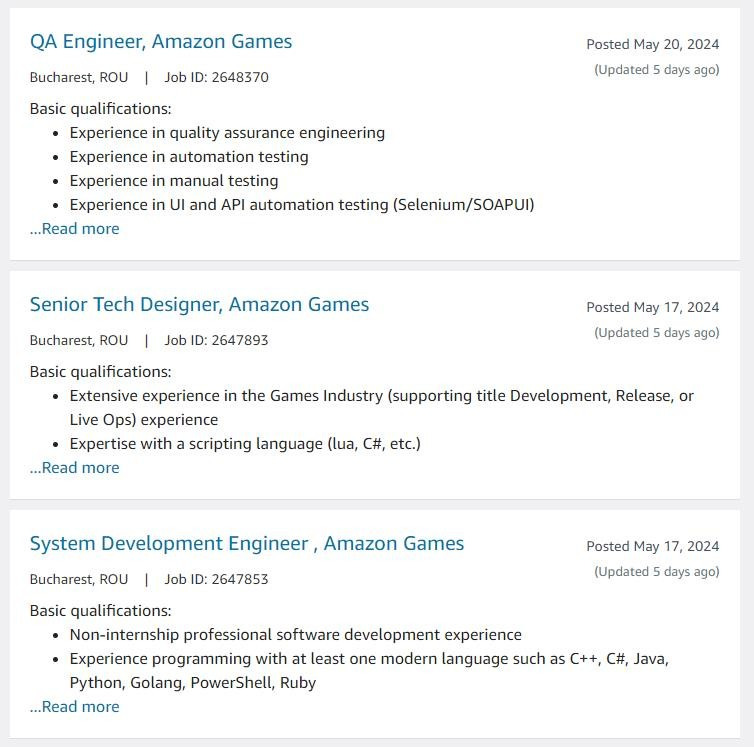Click Posted date on System Development Engineer card
The image size is (754, 747).
(x=652, y=547)
